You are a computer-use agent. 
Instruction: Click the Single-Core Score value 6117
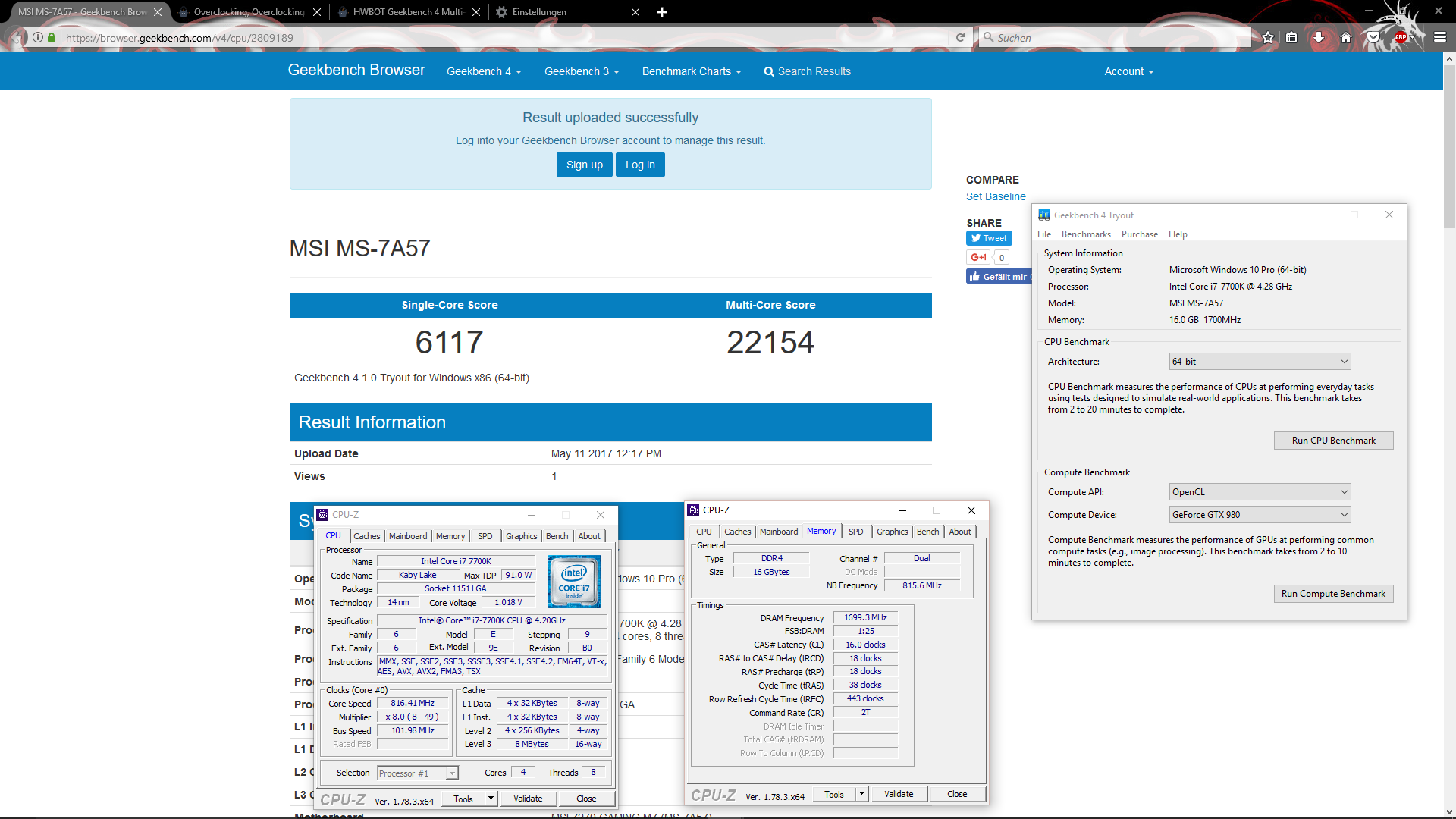tap(449, 343)
